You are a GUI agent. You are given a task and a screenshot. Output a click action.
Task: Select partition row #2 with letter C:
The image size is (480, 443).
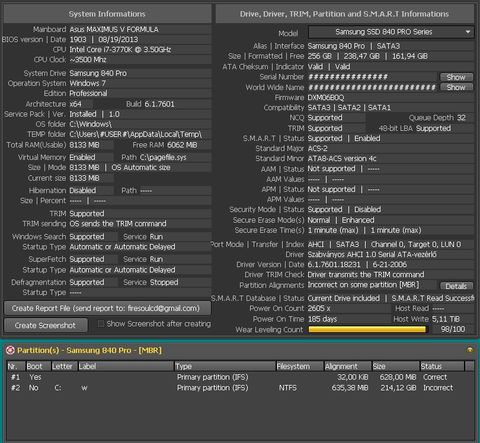tap(240, 388)
